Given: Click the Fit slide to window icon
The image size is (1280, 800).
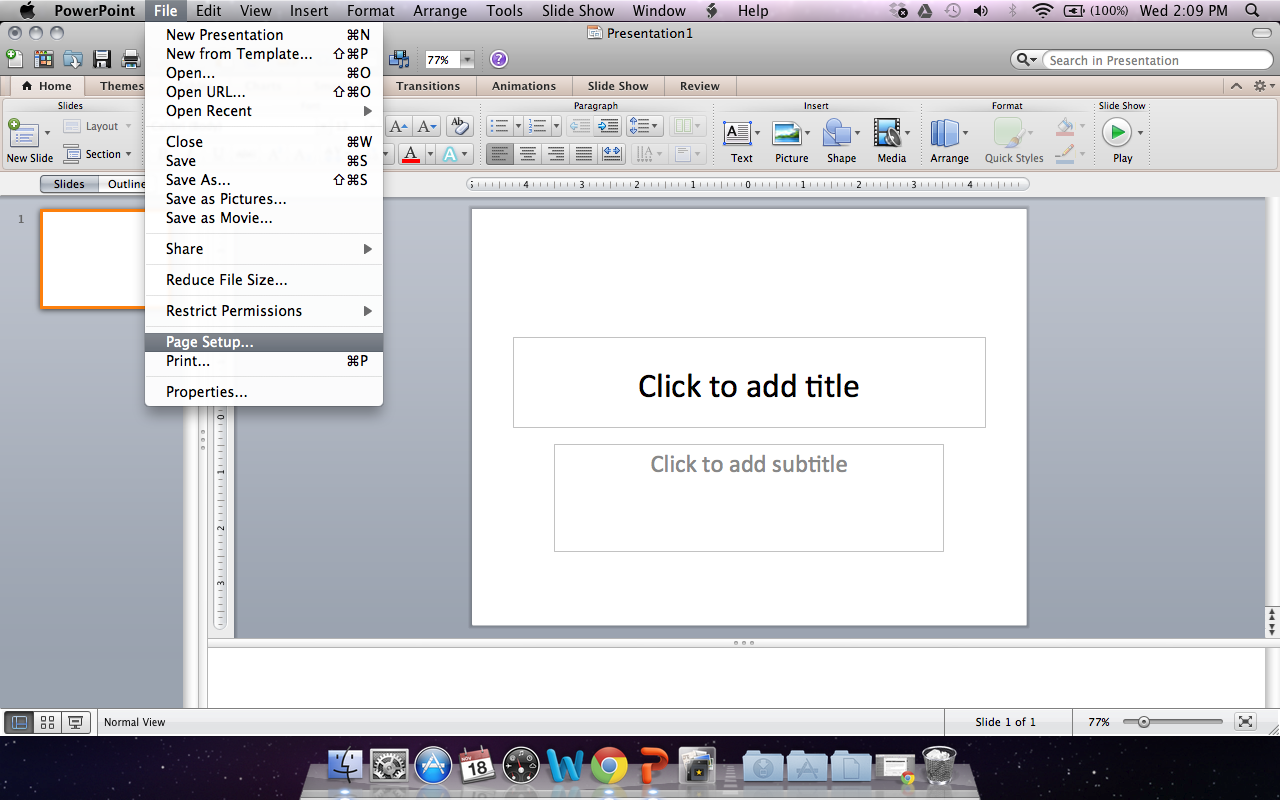Looking at the screenshot, I should pos(1245,721).
